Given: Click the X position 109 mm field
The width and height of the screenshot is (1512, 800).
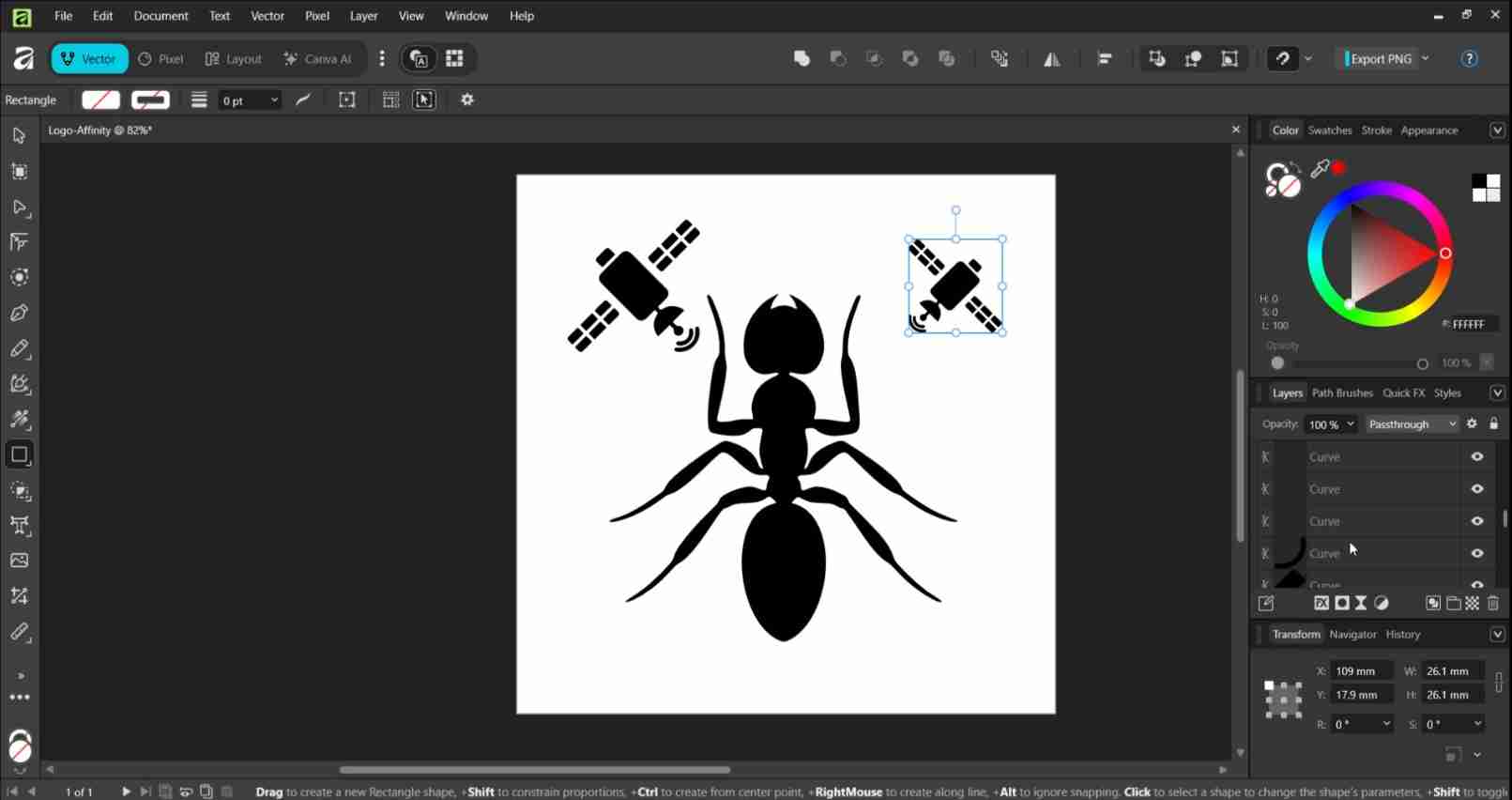Looking at the screenshot, I should pos(1361,671).
